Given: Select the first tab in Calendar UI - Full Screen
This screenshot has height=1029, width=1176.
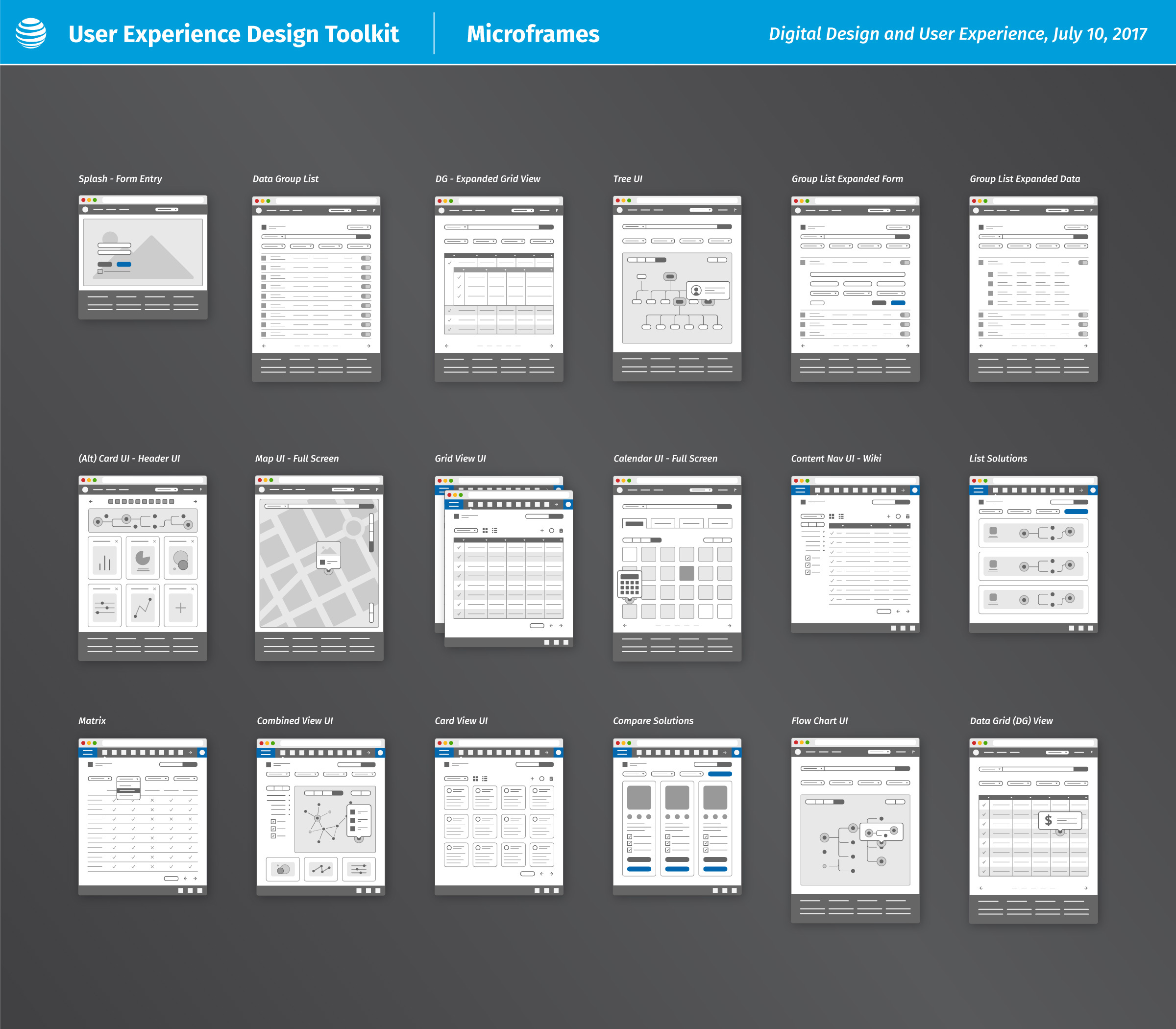Looking at the screenshot, I should pos(635,523).
